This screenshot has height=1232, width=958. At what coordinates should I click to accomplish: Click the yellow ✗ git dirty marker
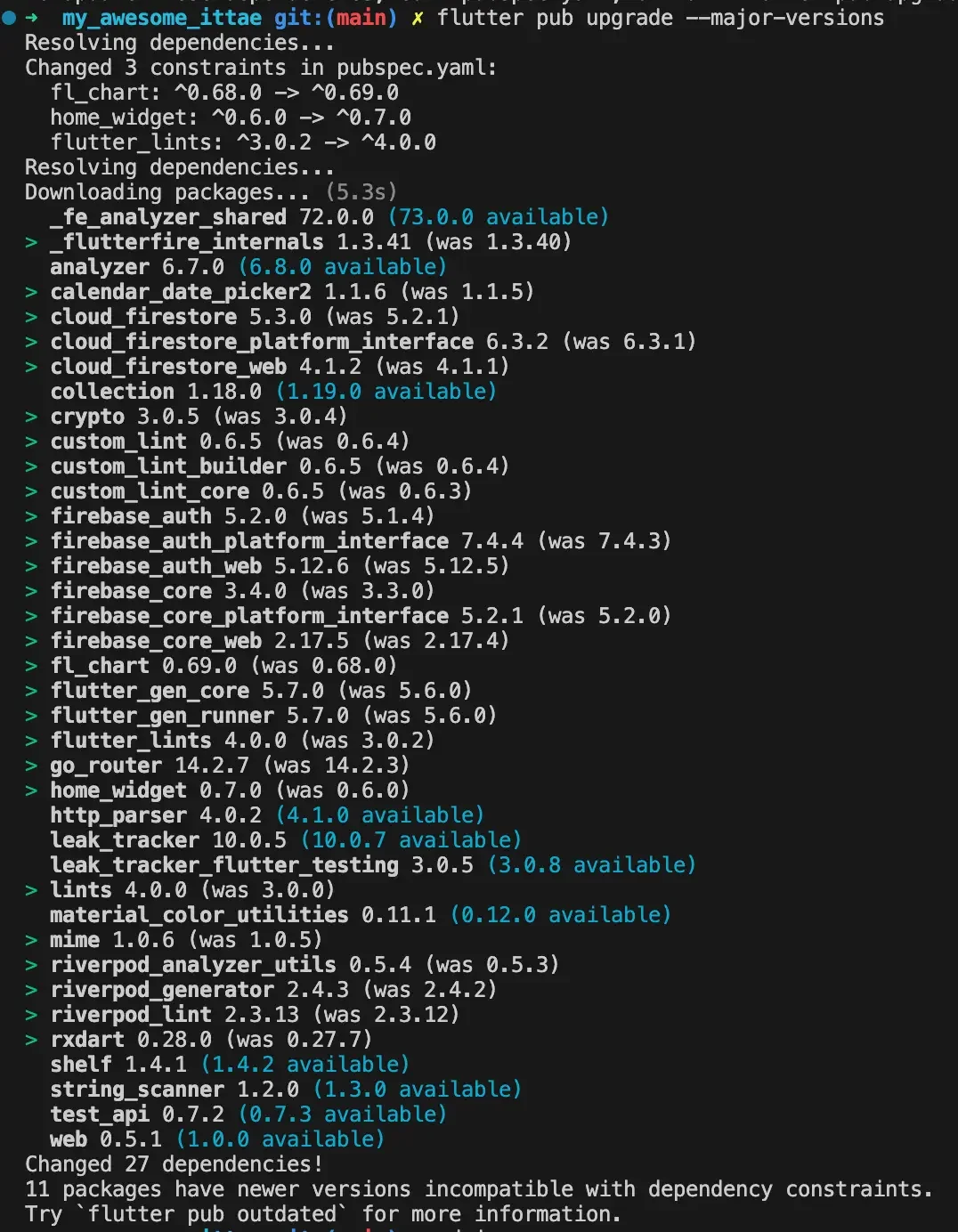tap(417, 18)
